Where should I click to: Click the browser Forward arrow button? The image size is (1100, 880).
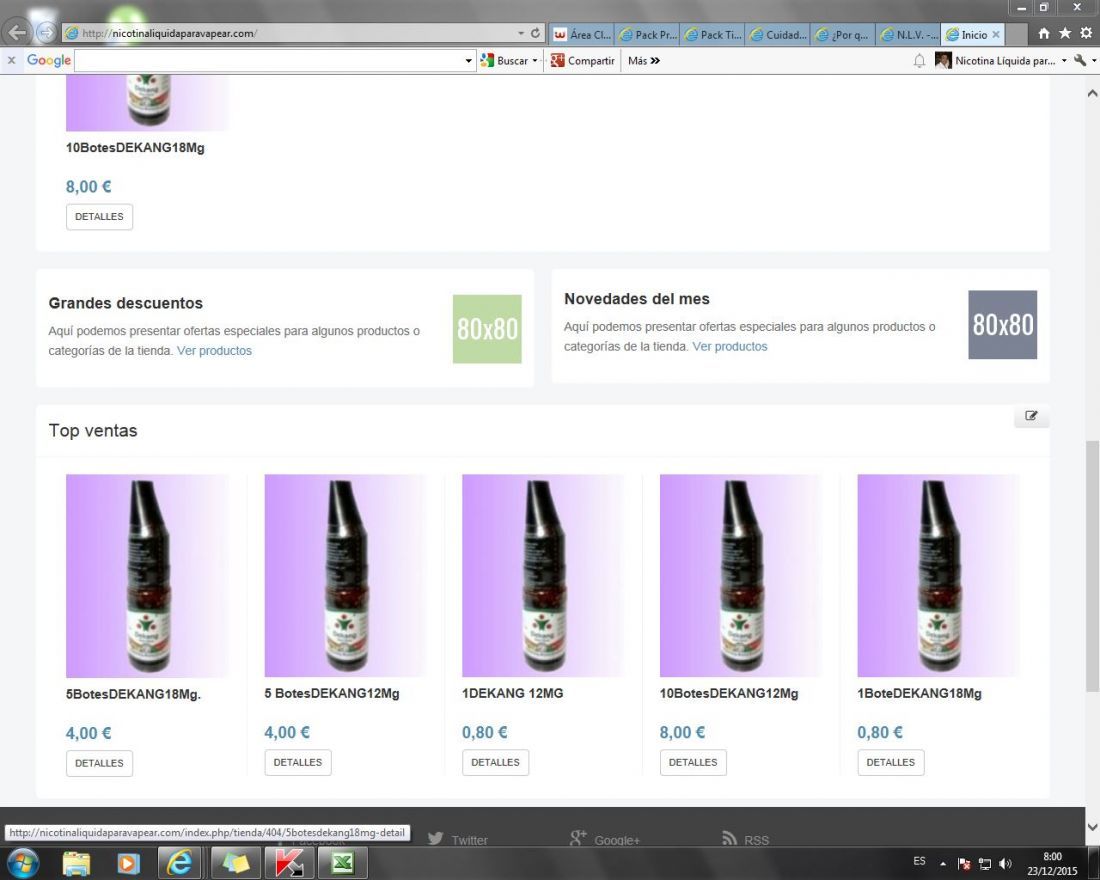pyautogui.click(x=46, y=32)
